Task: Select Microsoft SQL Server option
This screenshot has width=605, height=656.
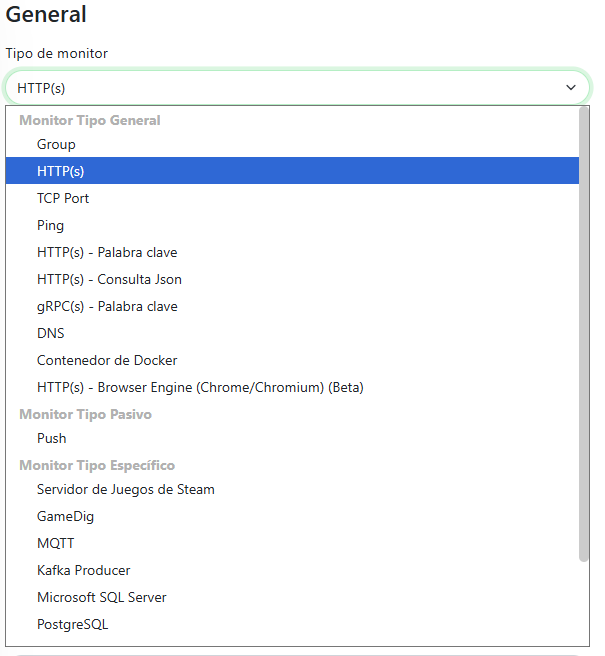Action: tap(102, 598)
